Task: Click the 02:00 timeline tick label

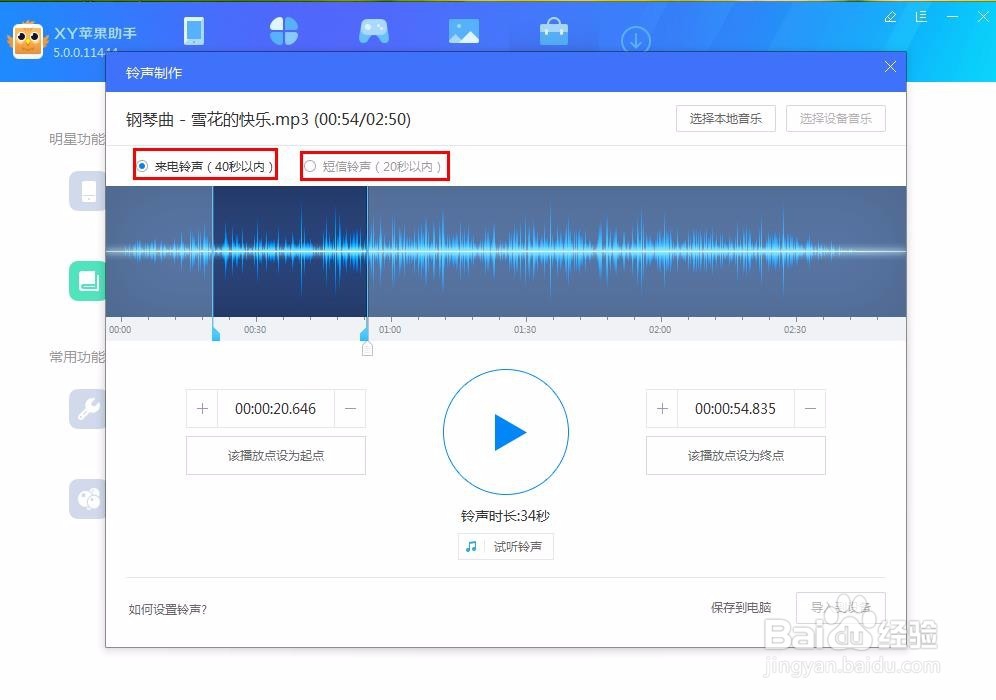Action: (x=660, y=330)
